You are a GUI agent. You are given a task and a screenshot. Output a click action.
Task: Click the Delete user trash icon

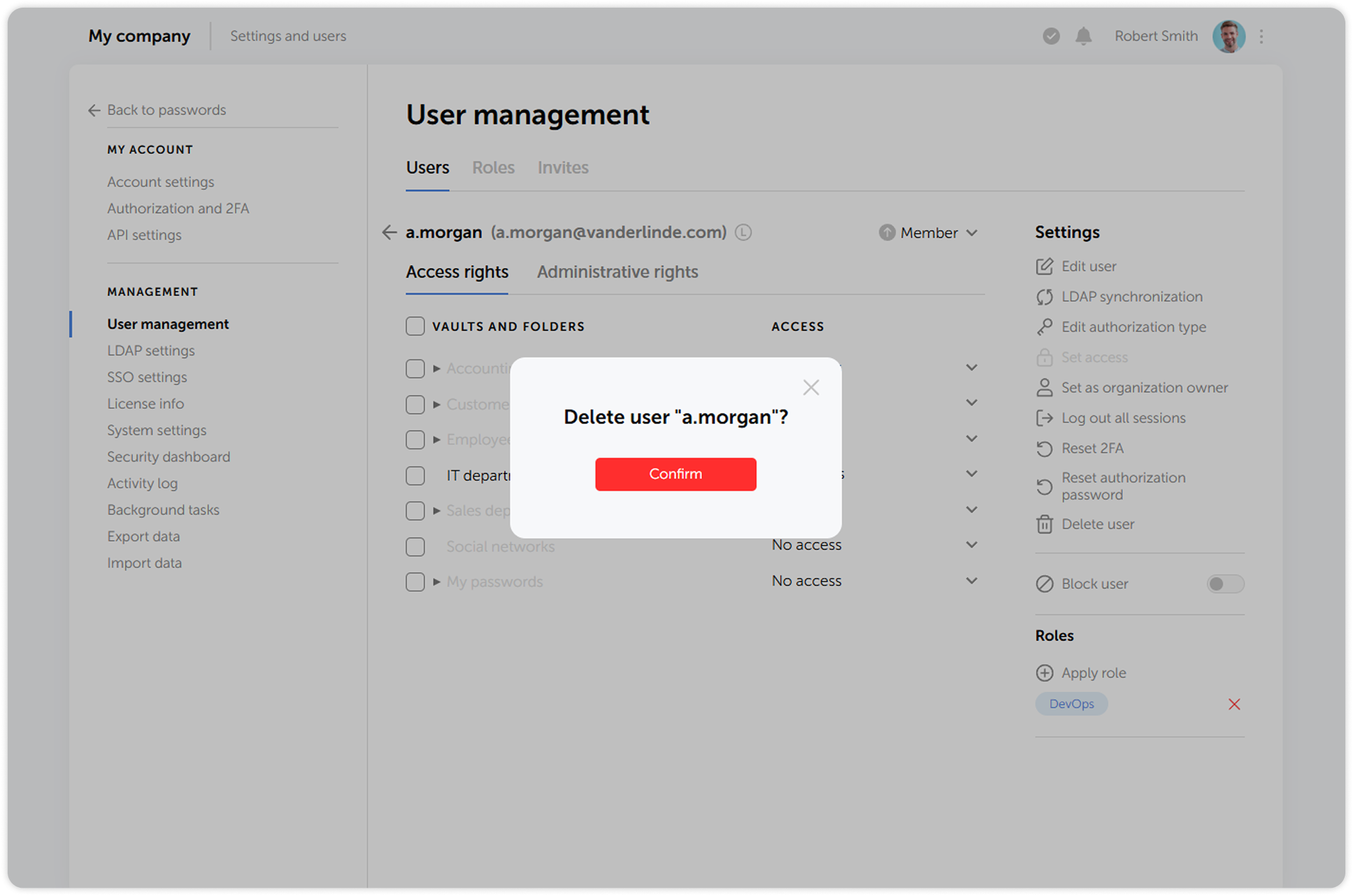coord(1044,524)
